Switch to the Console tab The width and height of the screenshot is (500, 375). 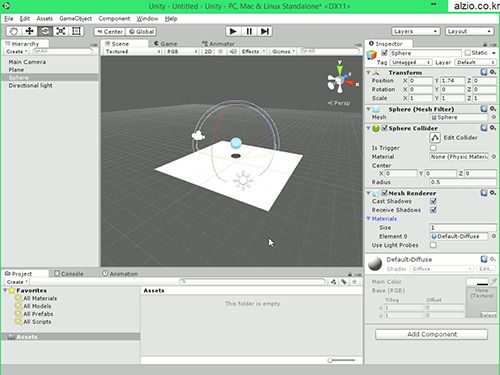click(69, 274)
